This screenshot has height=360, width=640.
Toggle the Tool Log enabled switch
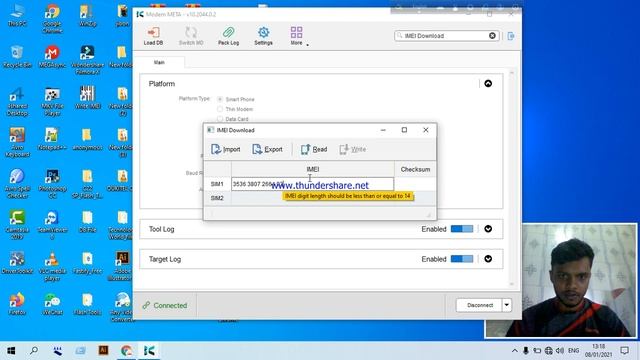(462, 229)
